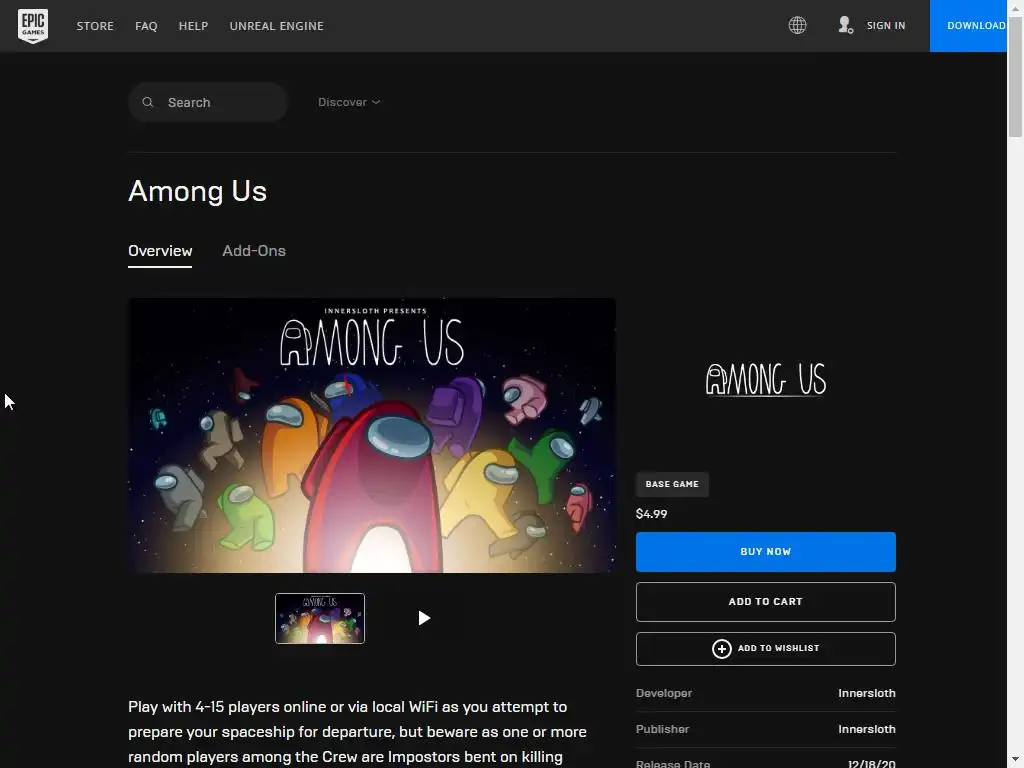Open the language globe icon
Image resolution: width=1024 pixels, height=768 pixels.
(x=797, y=25)
